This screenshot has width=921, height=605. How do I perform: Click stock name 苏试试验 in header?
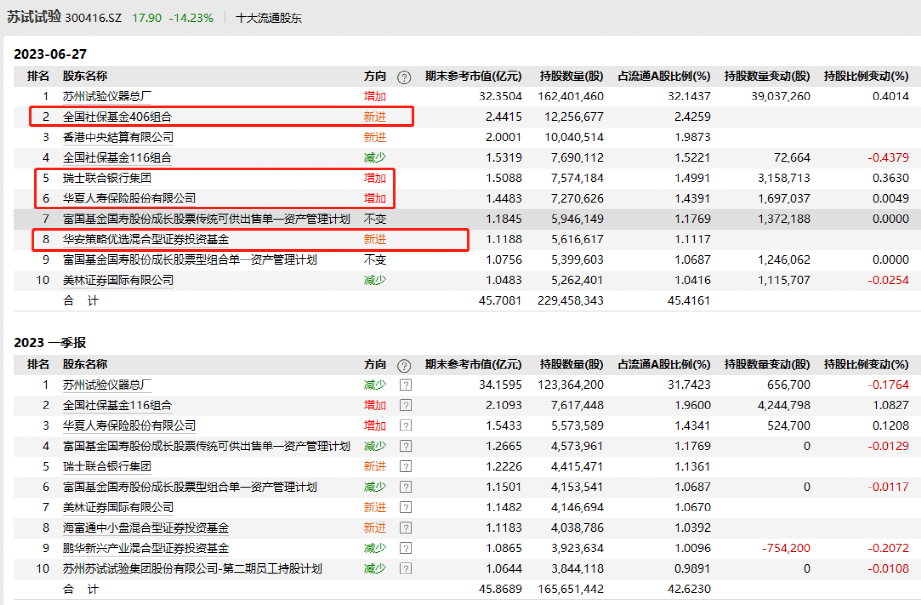tap(34, 17)
